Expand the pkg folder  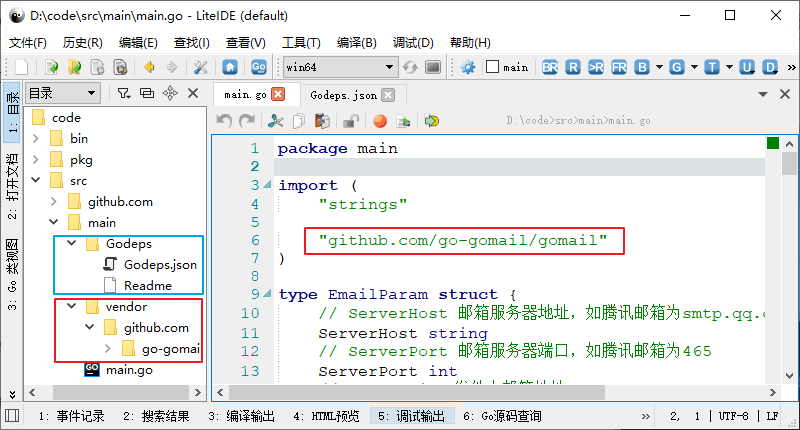tap(36, 159)
